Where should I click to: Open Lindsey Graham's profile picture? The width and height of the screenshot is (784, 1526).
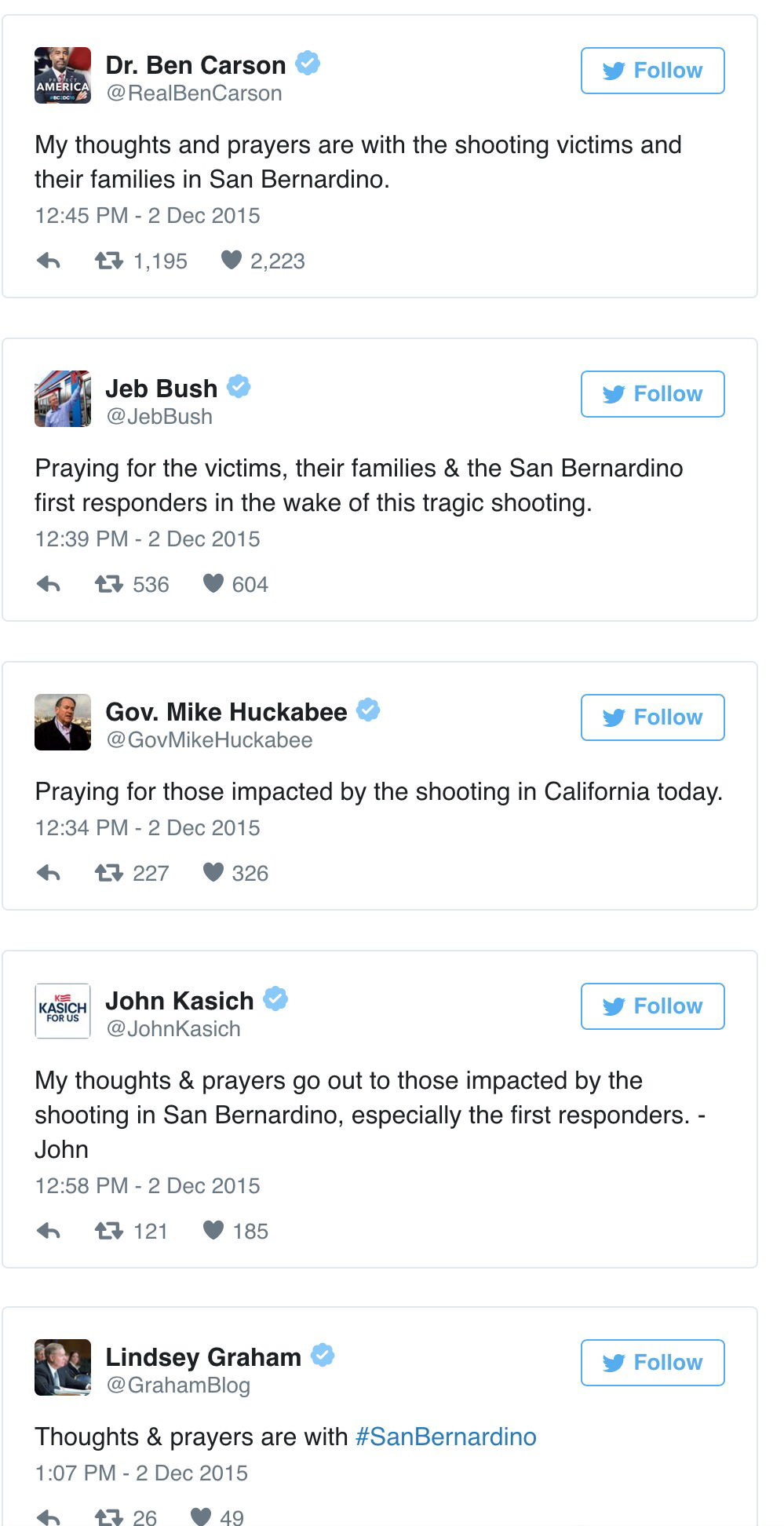click(x=63, y=1367)
